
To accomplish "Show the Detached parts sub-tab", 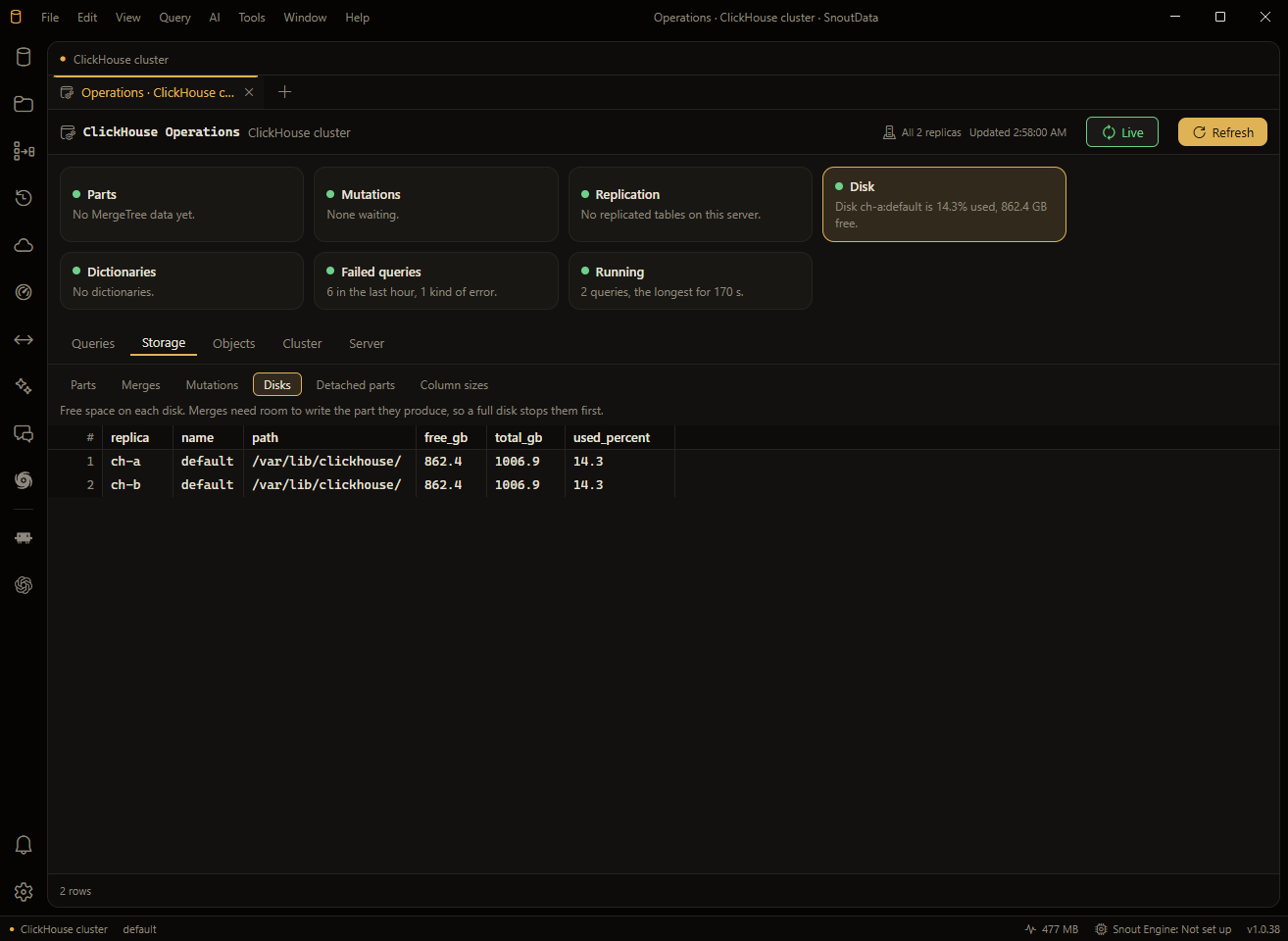I will [x=356, y=385].
